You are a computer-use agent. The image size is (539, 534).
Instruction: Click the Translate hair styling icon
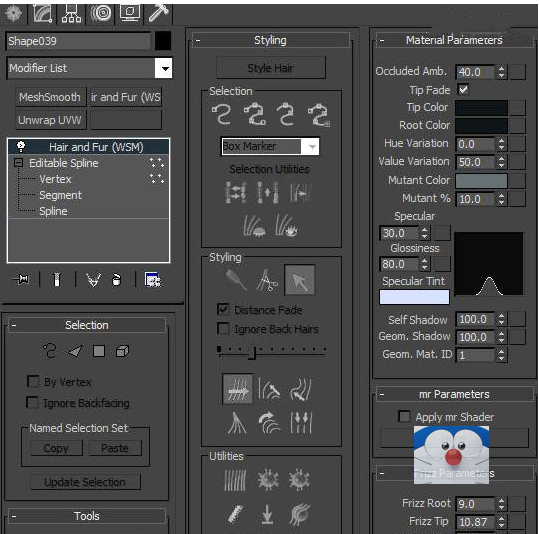pos(238,389)
